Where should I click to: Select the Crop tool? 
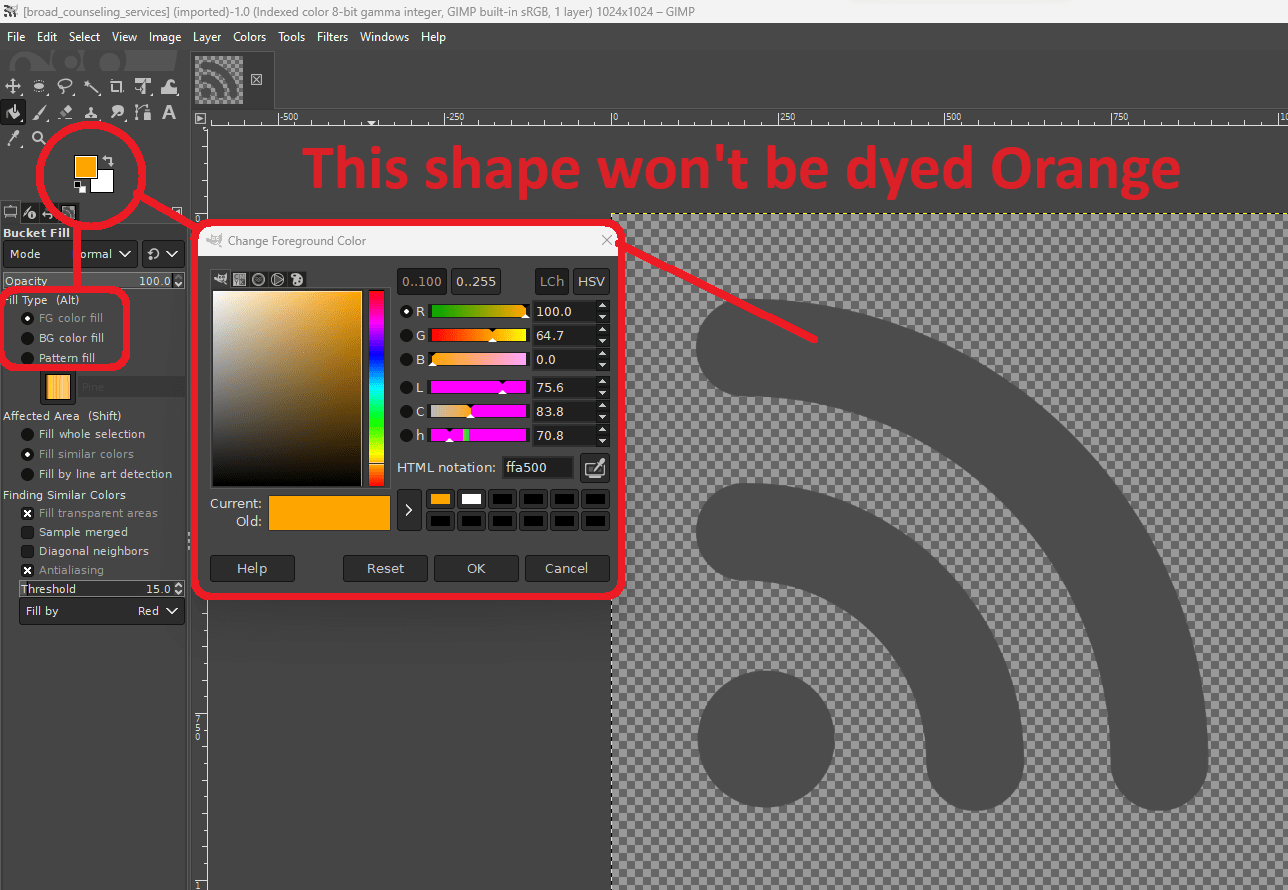click(x=117, y=87)
